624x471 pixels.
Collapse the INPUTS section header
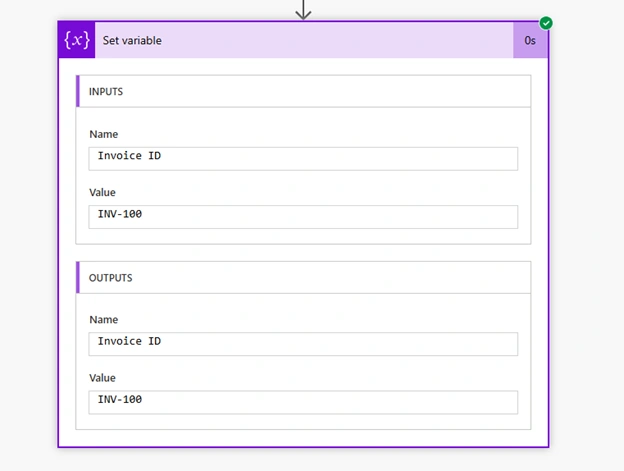coord(303,91)
